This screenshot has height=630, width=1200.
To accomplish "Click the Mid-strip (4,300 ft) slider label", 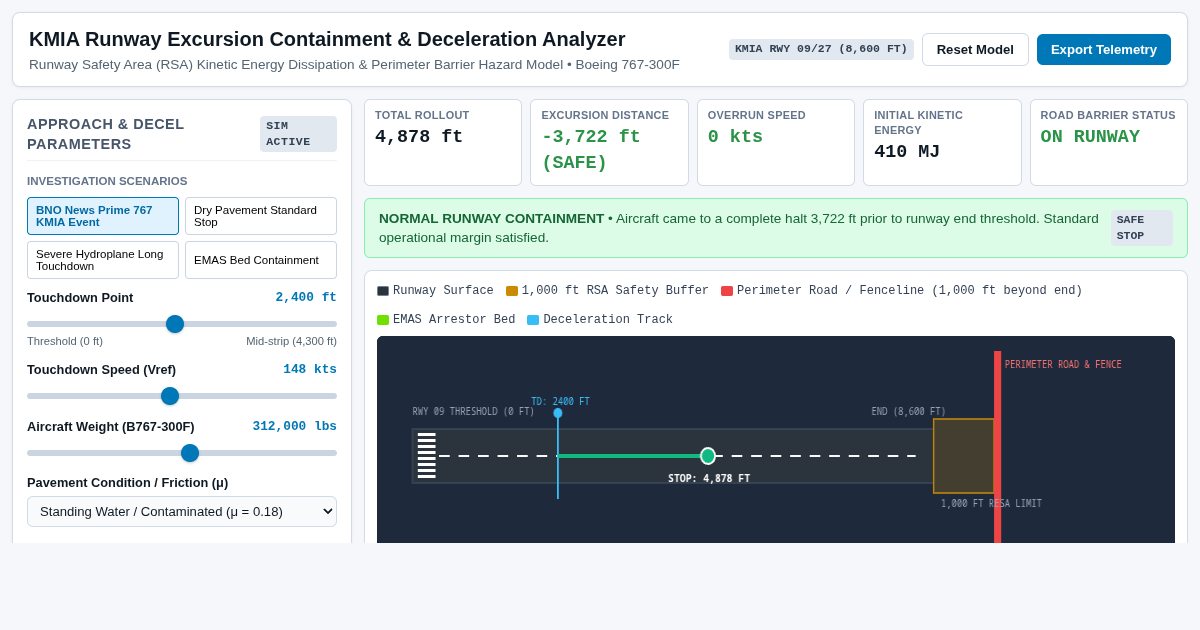I will tap(291, 341).
